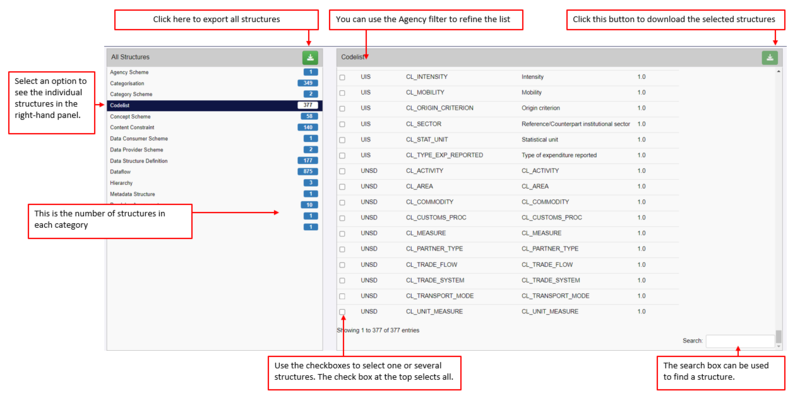Click the 'Mobility' name cell
This screenshot has width=800, height=410.
click(531, 93)
